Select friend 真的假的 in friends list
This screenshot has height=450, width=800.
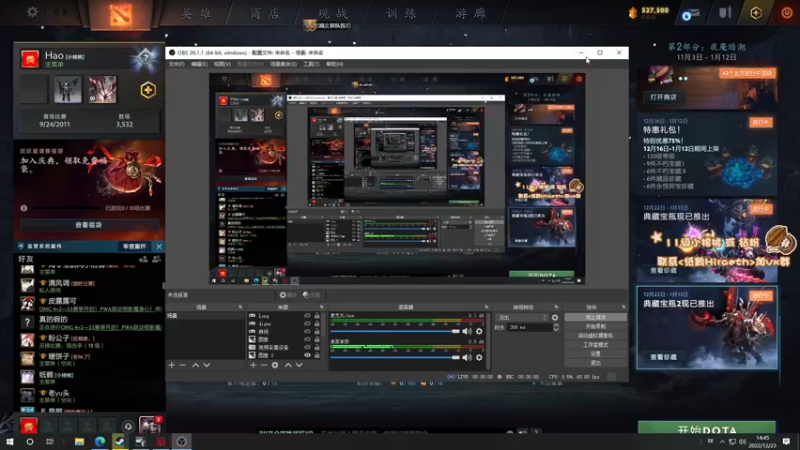(90, 322)
